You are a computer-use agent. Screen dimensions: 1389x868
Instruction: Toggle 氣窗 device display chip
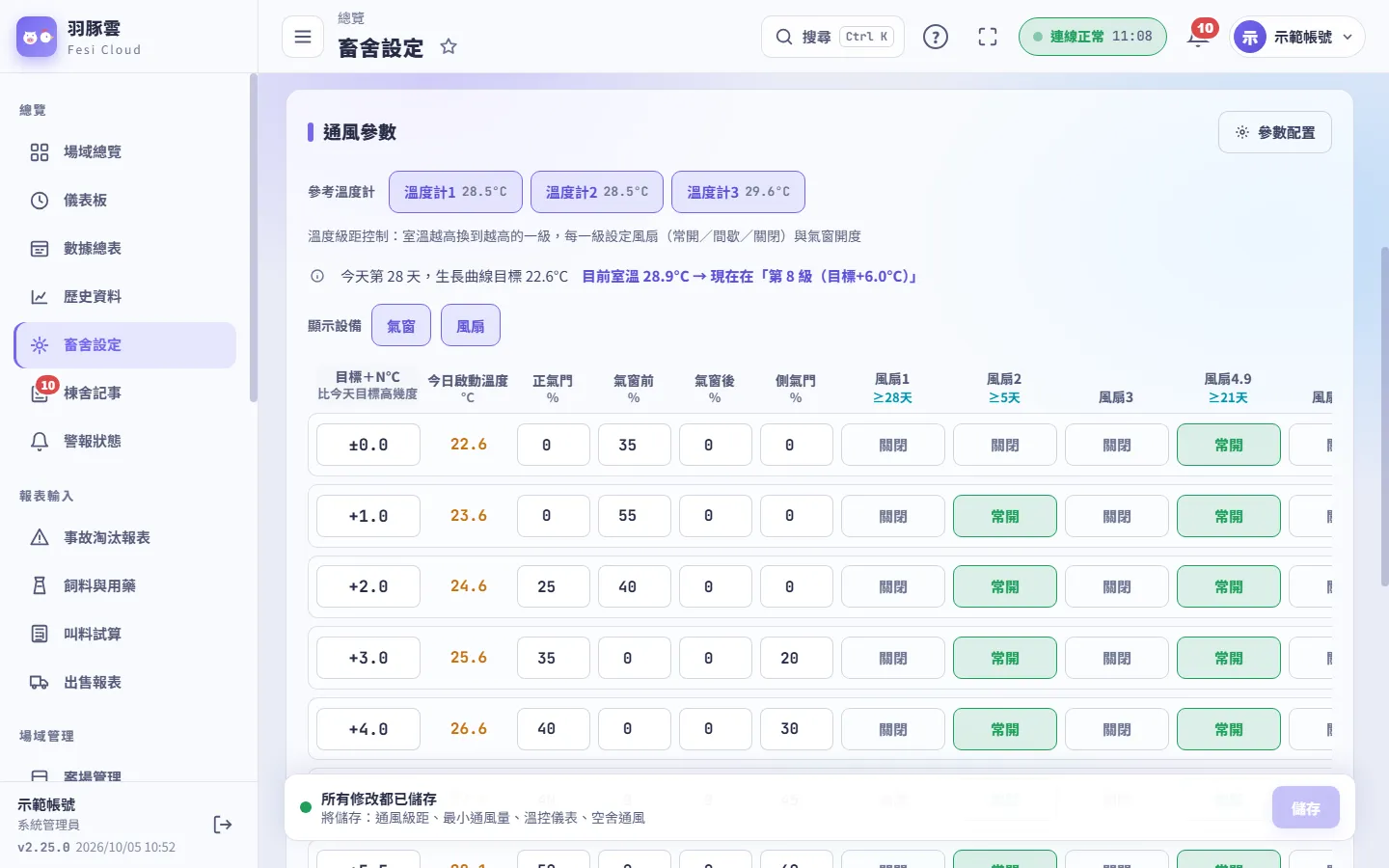pyautogui.click(x=401, y=326)
